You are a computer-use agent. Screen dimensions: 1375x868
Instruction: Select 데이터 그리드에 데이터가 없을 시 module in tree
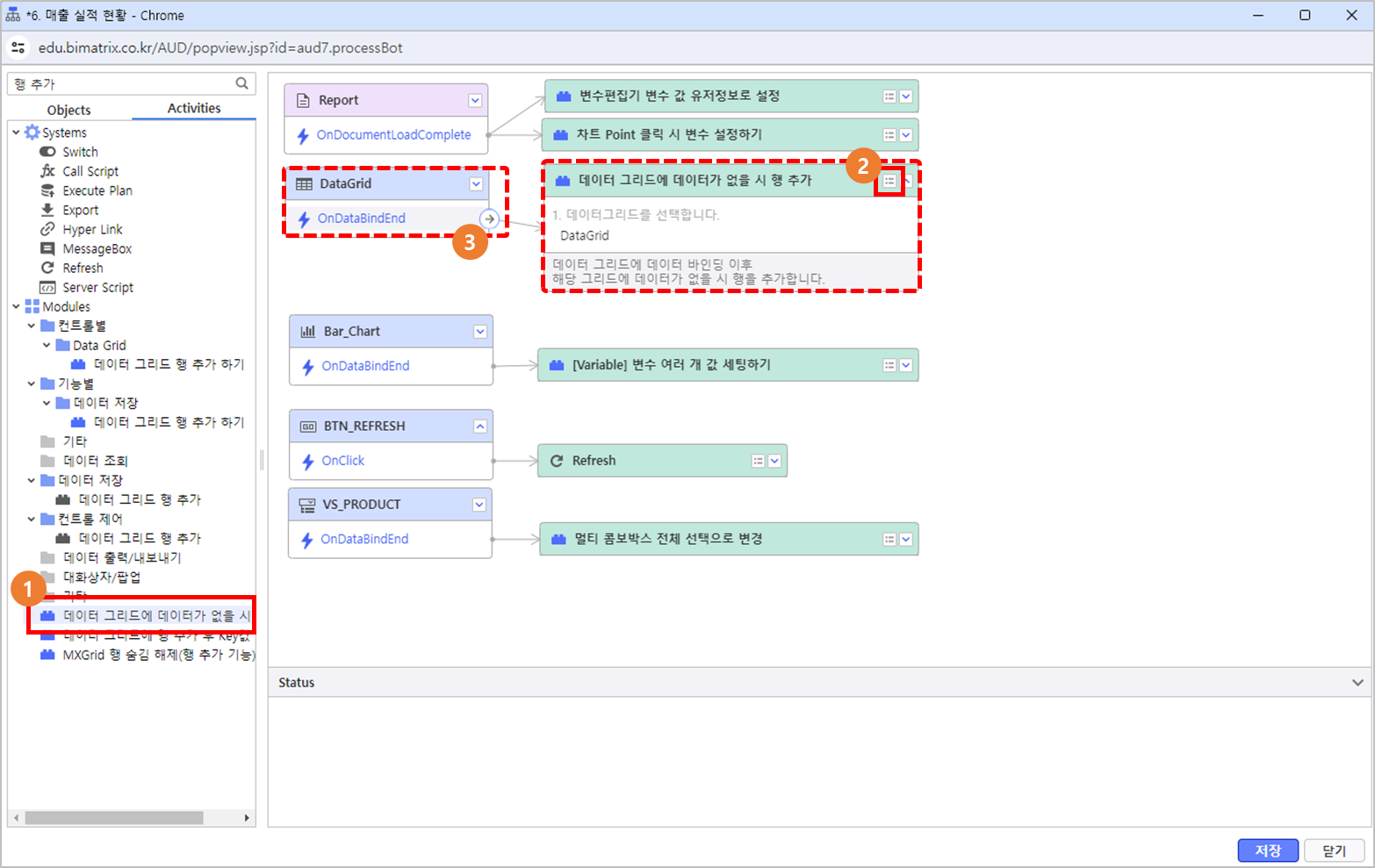coord(145,615)
